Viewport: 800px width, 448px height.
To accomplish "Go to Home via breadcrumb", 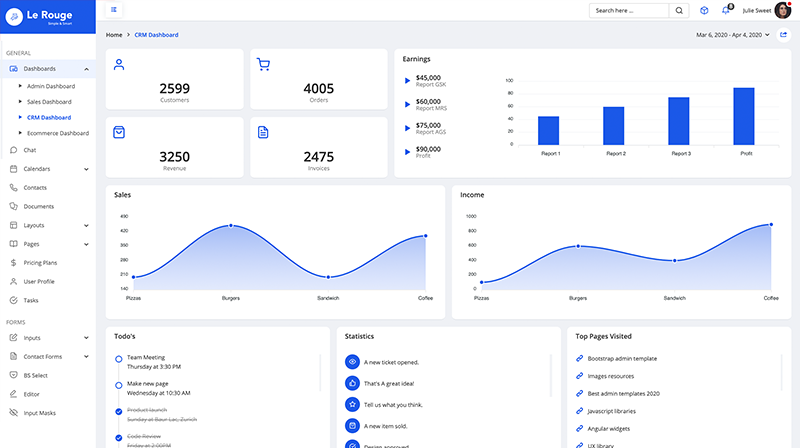I will [114, 35].
